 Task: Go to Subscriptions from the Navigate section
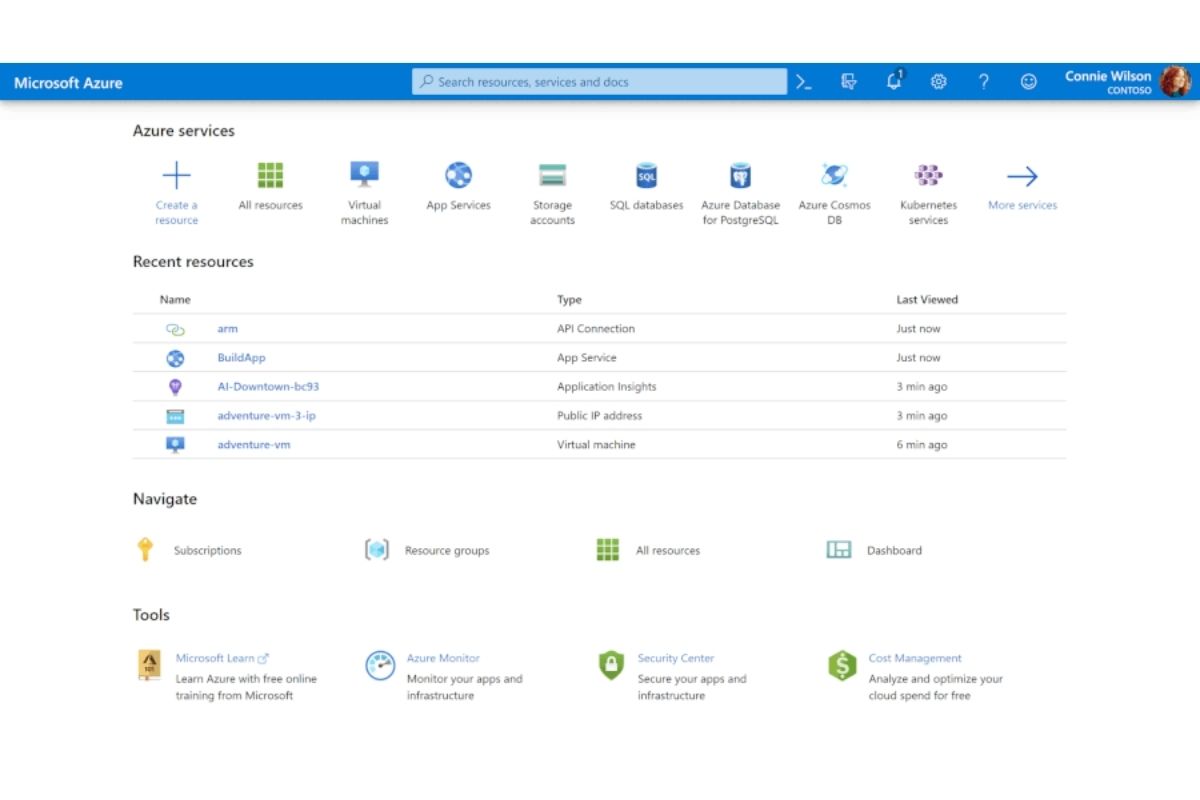(x=207, y=550)
